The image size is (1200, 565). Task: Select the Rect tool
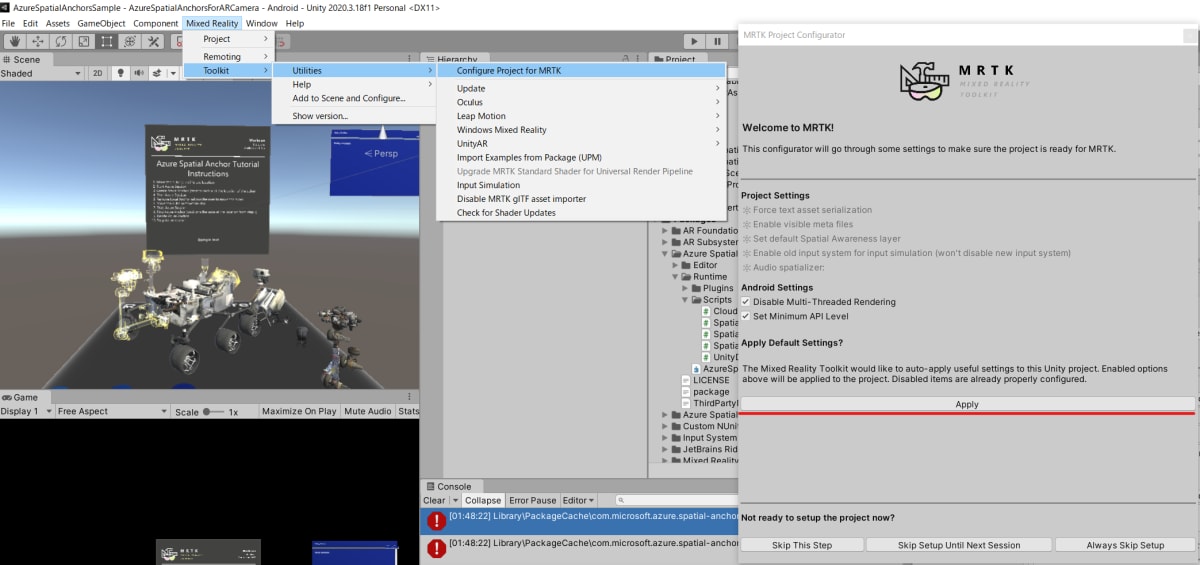(107, 41)
